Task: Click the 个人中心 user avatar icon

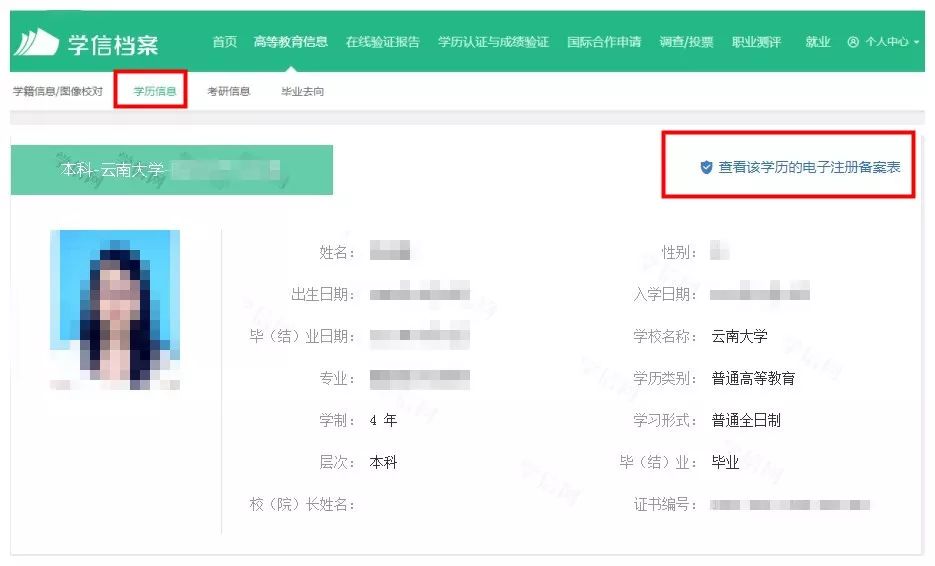Action: [853, 42]
